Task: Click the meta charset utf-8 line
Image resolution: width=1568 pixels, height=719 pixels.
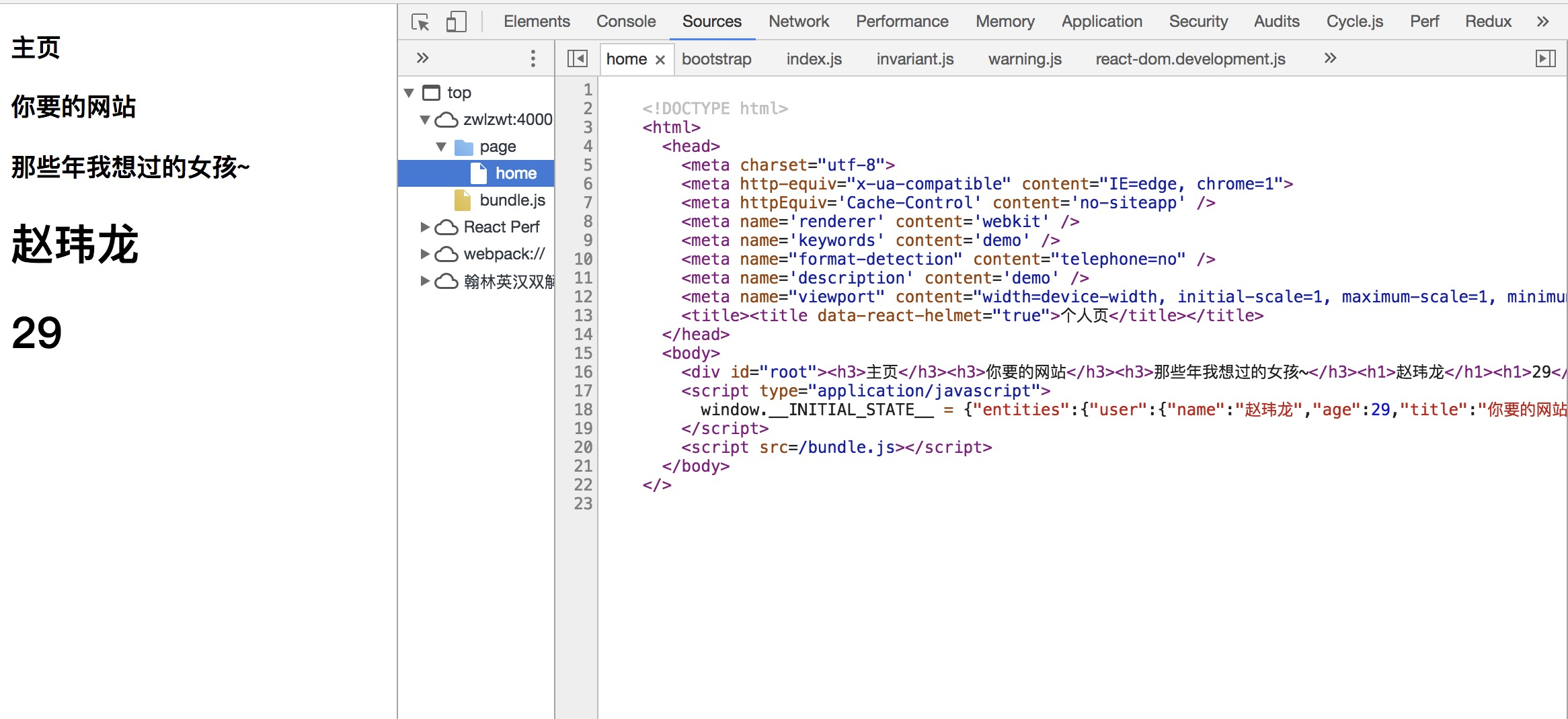Action: point(788,165)
